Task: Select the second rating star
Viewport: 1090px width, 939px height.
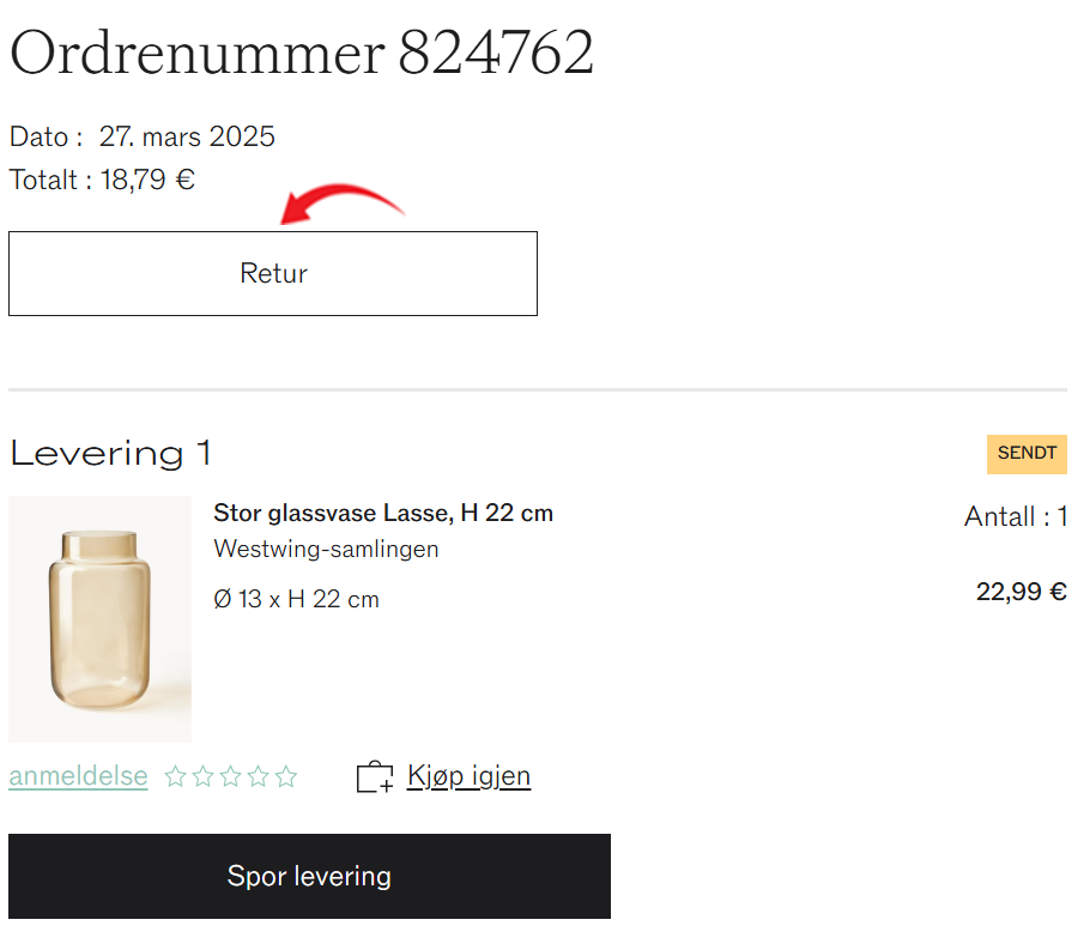Action: [203, 776]
